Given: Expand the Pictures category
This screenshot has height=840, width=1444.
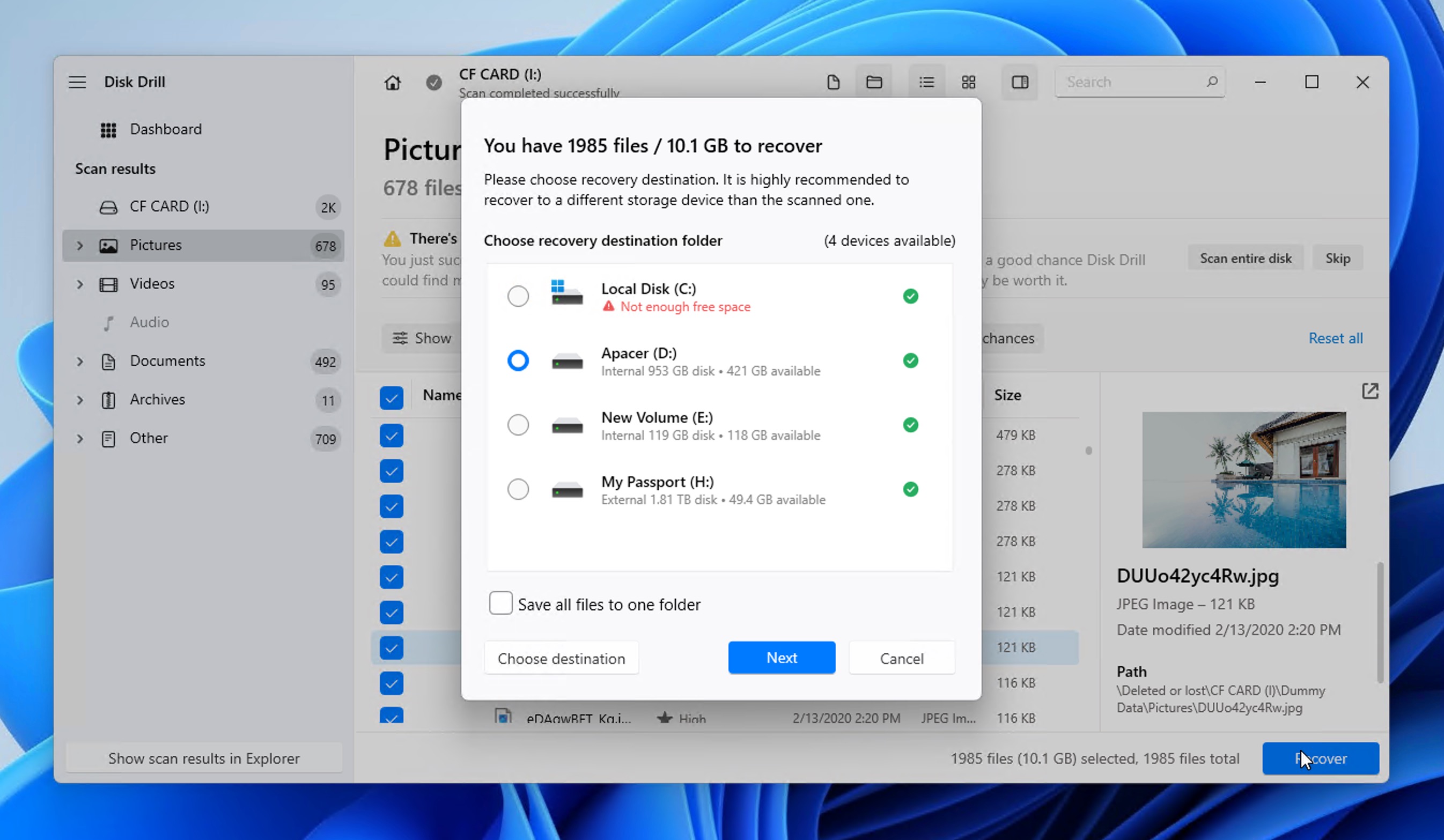Looking at the screenshot, I should coord(80,246).
